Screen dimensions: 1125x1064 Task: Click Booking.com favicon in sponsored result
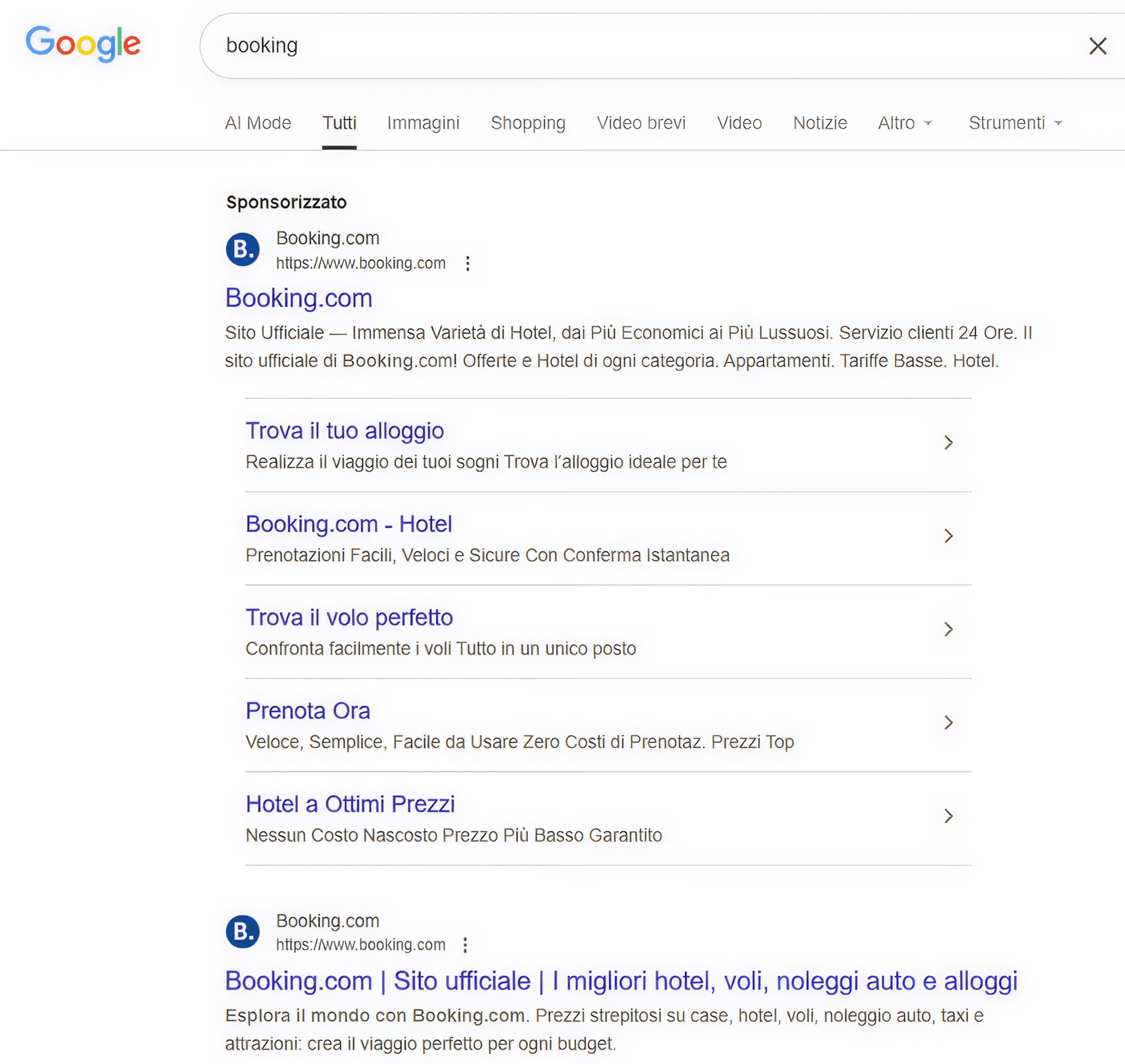242,250
